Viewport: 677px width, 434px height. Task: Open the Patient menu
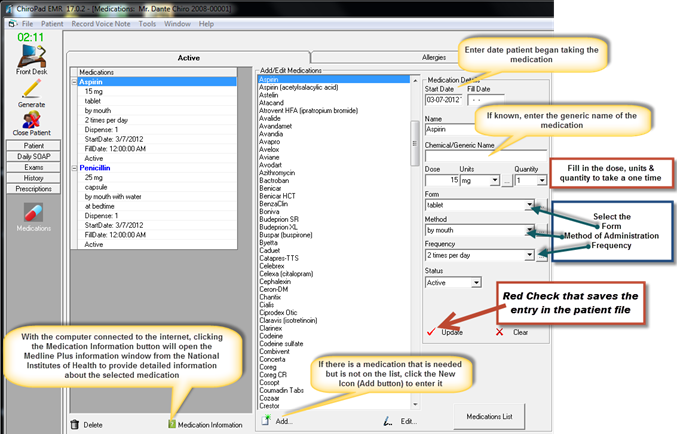pos(52,24)
